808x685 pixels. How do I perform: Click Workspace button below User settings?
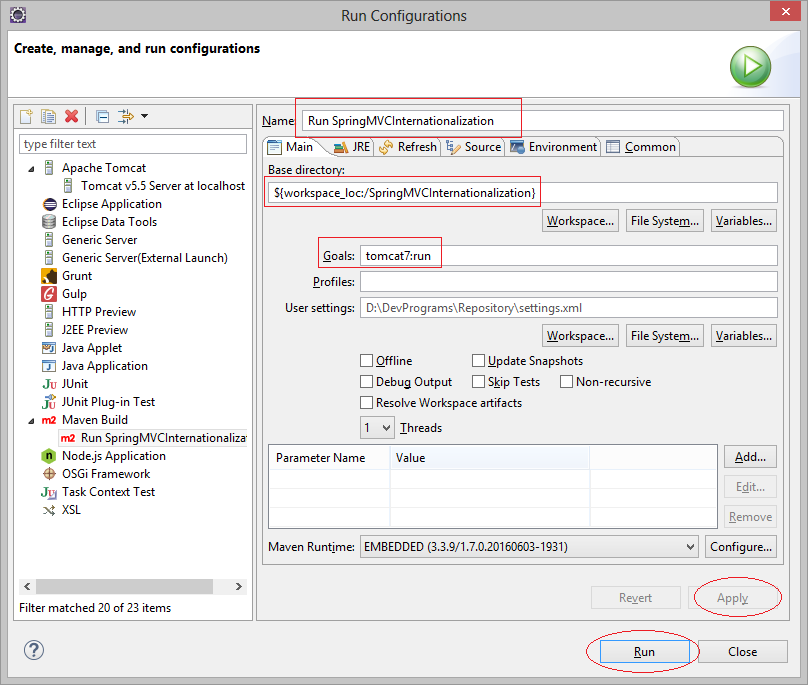[x=580, y=336]
